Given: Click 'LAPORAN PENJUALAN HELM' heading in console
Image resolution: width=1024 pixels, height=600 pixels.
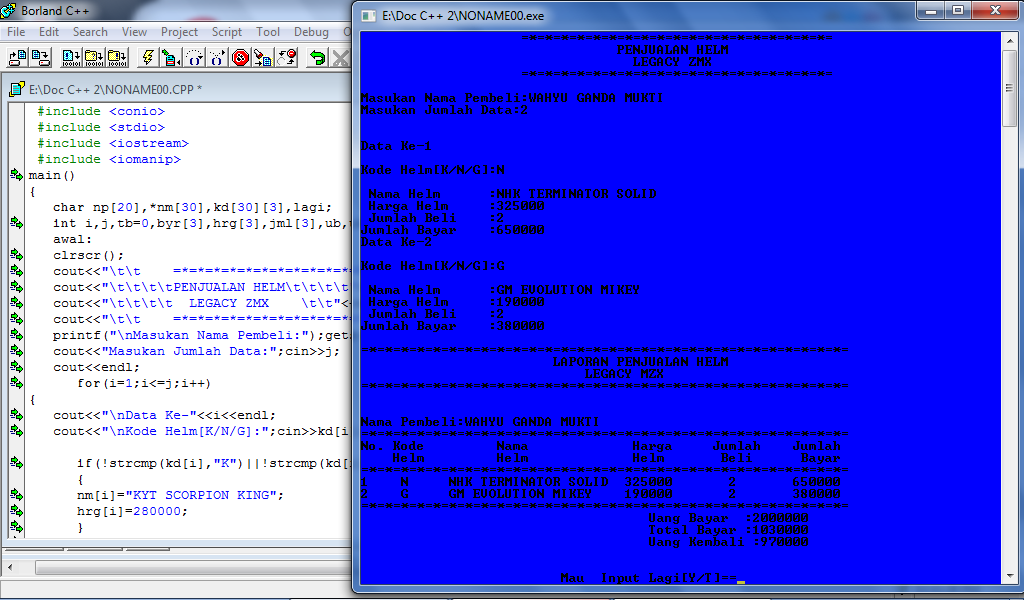Looking at the screenshot, I should [x=640, y=362].
